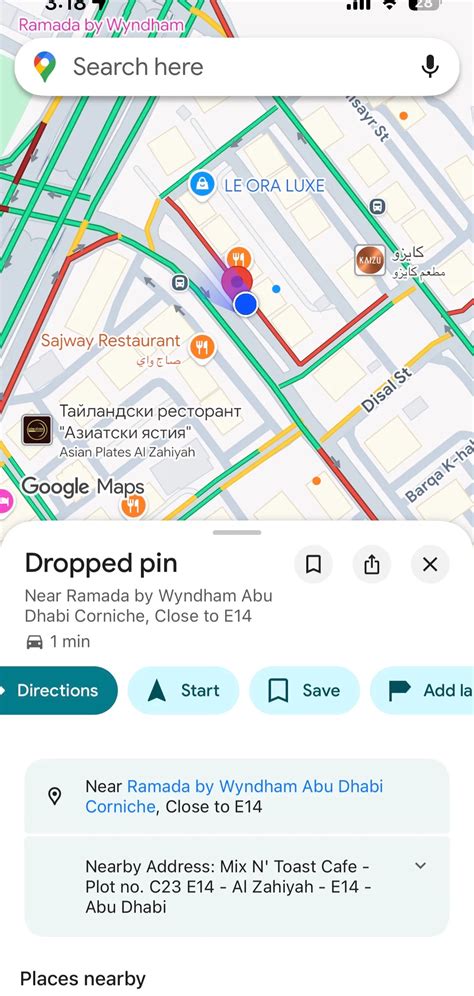Tap the Directions button
Image resolution: width=474 pixels, height=996 pixels.
click(x=58, y=690)
